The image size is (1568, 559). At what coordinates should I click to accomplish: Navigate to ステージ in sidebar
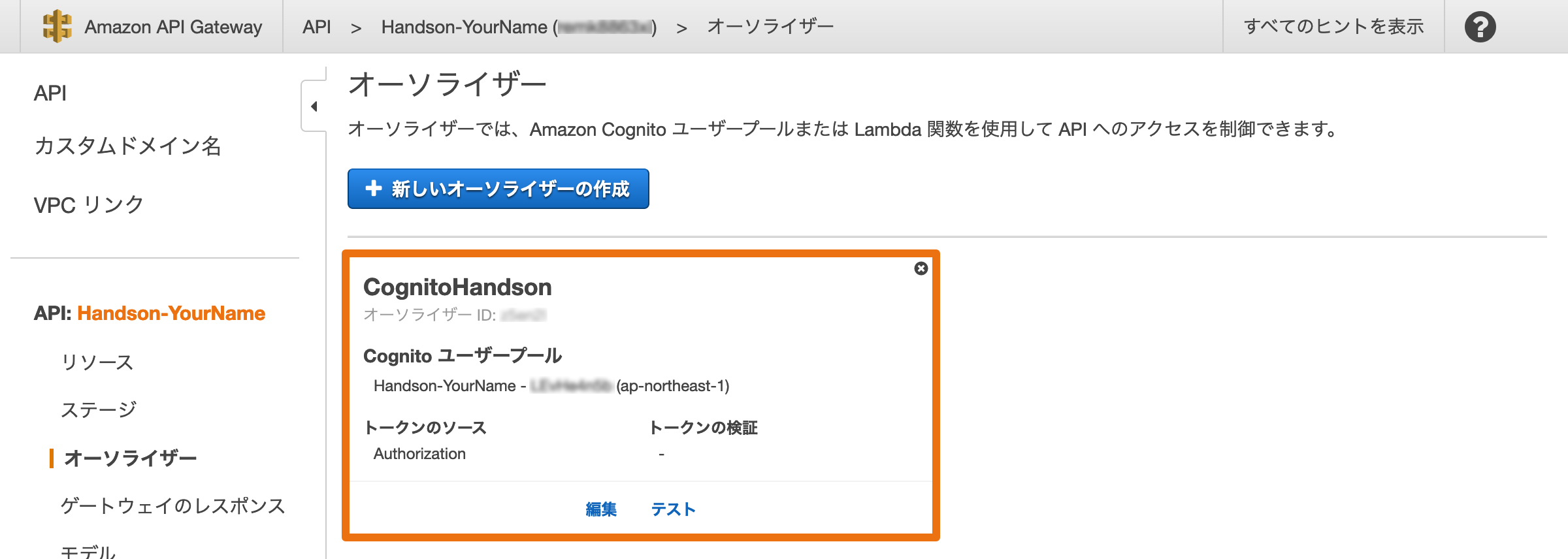click(99, 409)
